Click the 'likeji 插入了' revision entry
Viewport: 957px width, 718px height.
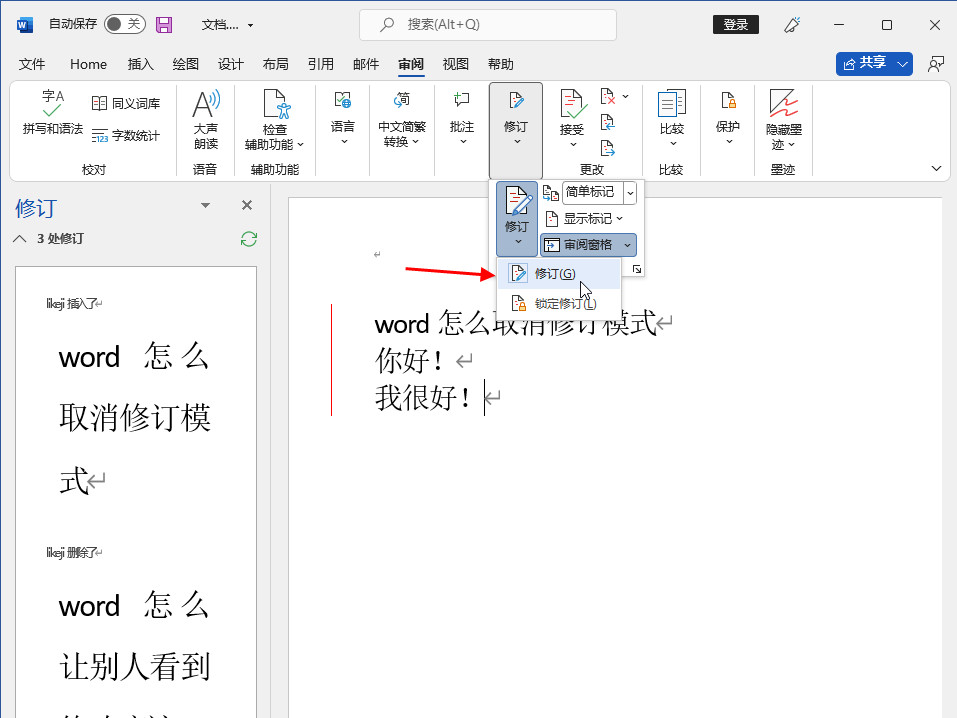(73, 303)
